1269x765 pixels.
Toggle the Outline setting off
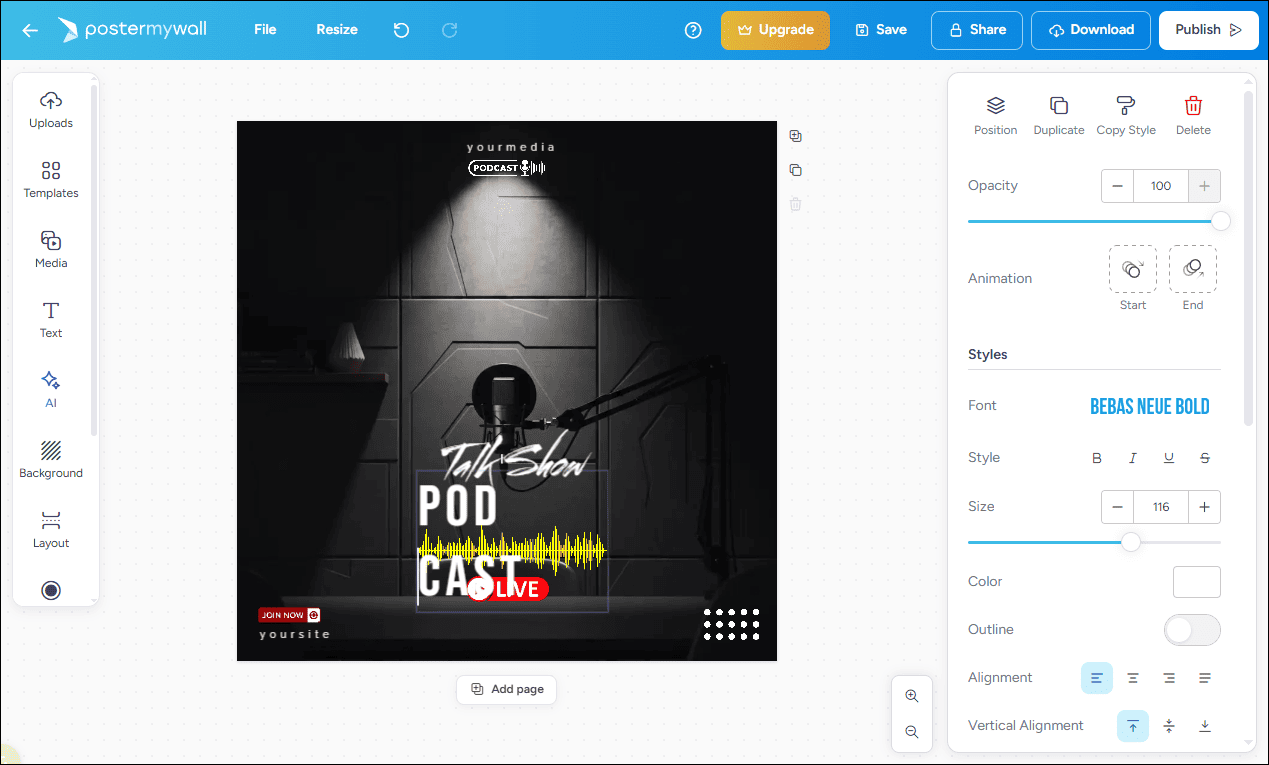click(x=1192, y=630)
